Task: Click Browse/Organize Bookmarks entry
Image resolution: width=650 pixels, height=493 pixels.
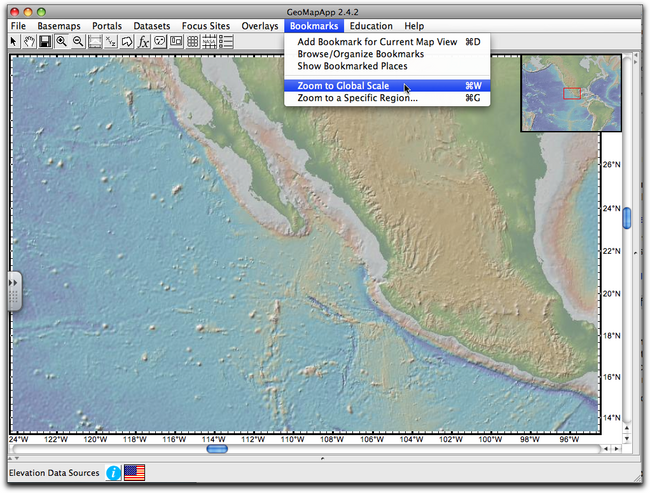Action: pyautogui.click(x=360, y=54)
